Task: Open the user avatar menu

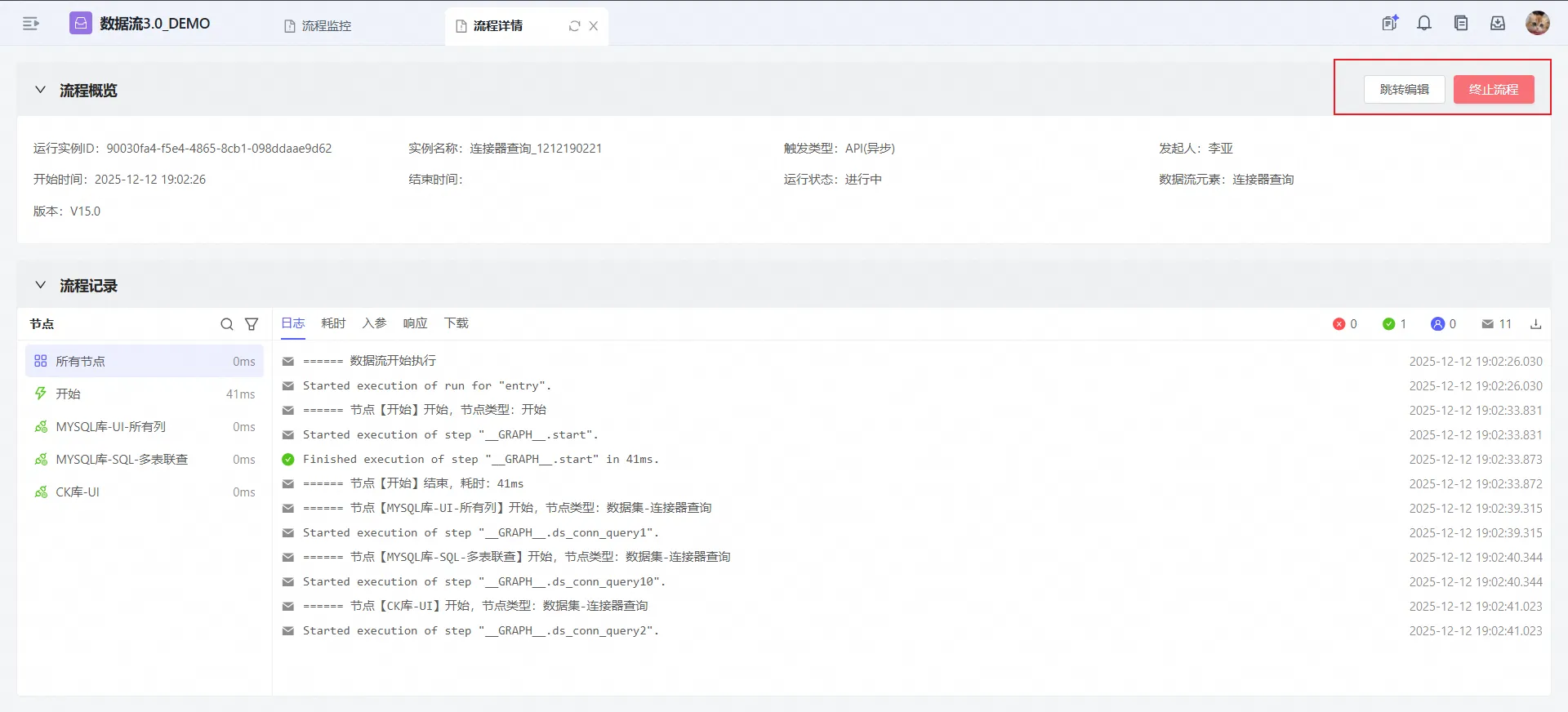Action: pos(1537,24)
